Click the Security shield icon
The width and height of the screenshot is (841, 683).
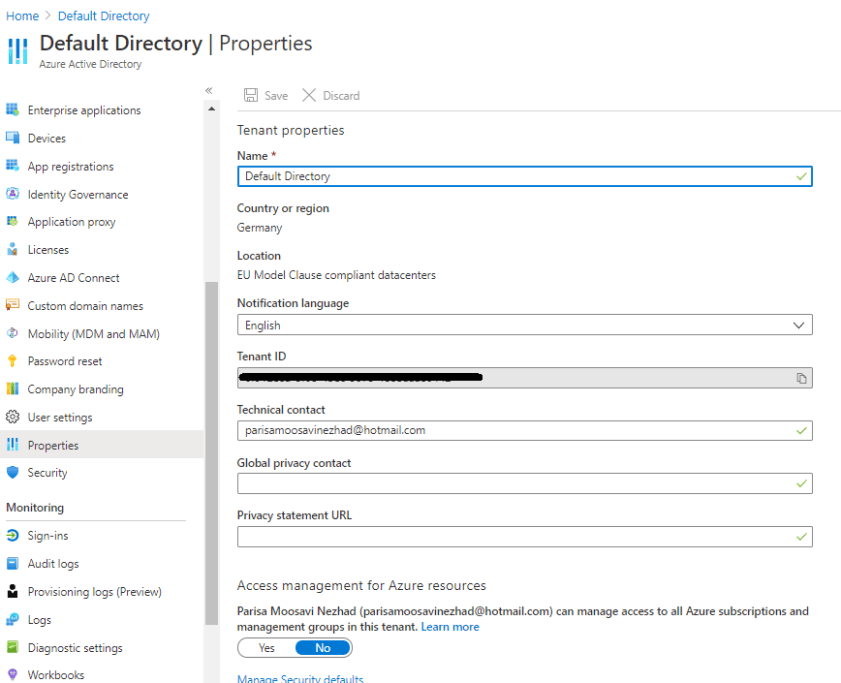(12, 472)
